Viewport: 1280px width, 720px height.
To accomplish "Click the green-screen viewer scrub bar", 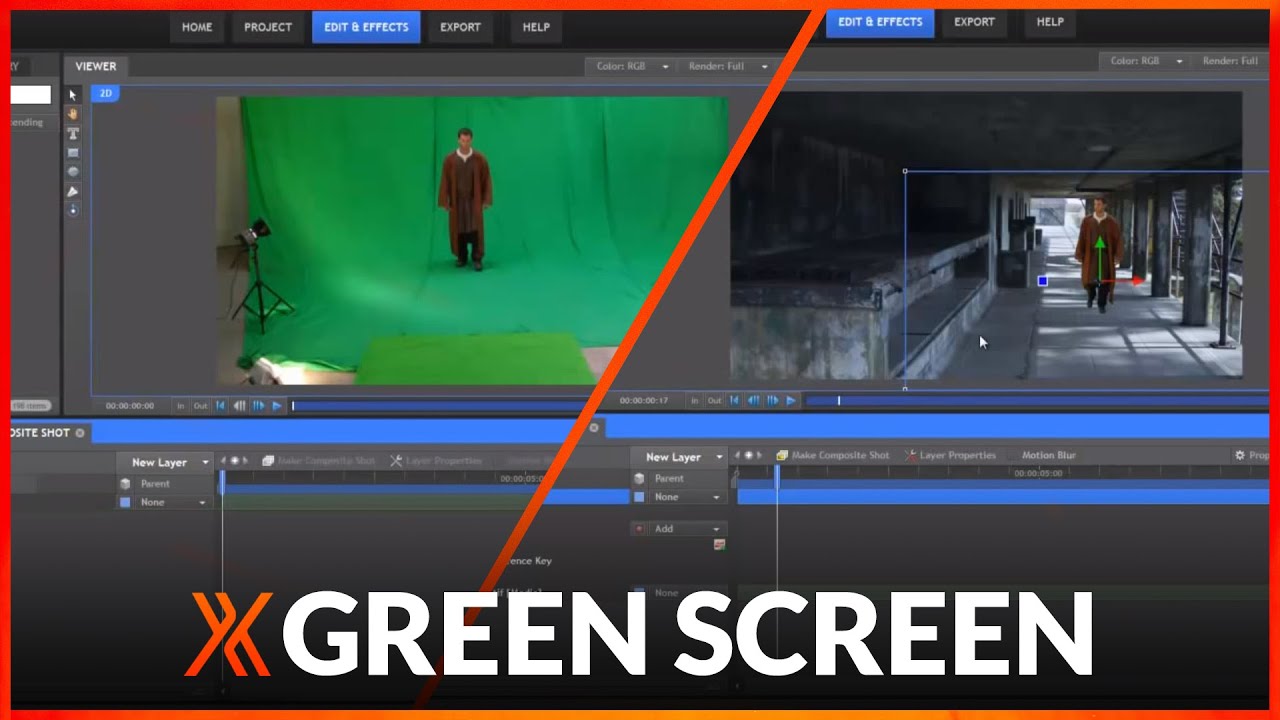I will (x=438, y=406).
